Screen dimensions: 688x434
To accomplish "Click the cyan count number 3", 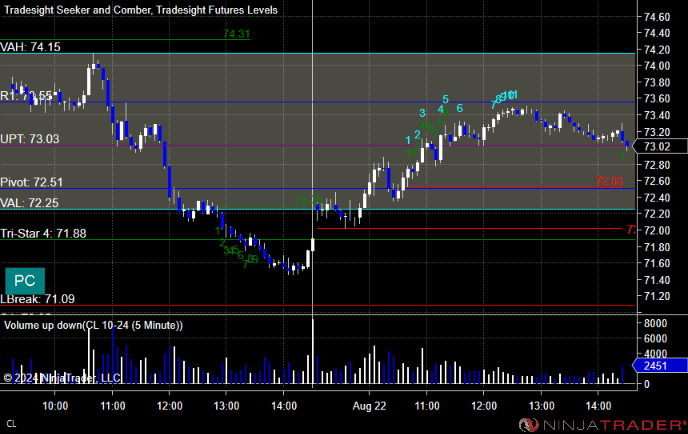I will point(422,113).
